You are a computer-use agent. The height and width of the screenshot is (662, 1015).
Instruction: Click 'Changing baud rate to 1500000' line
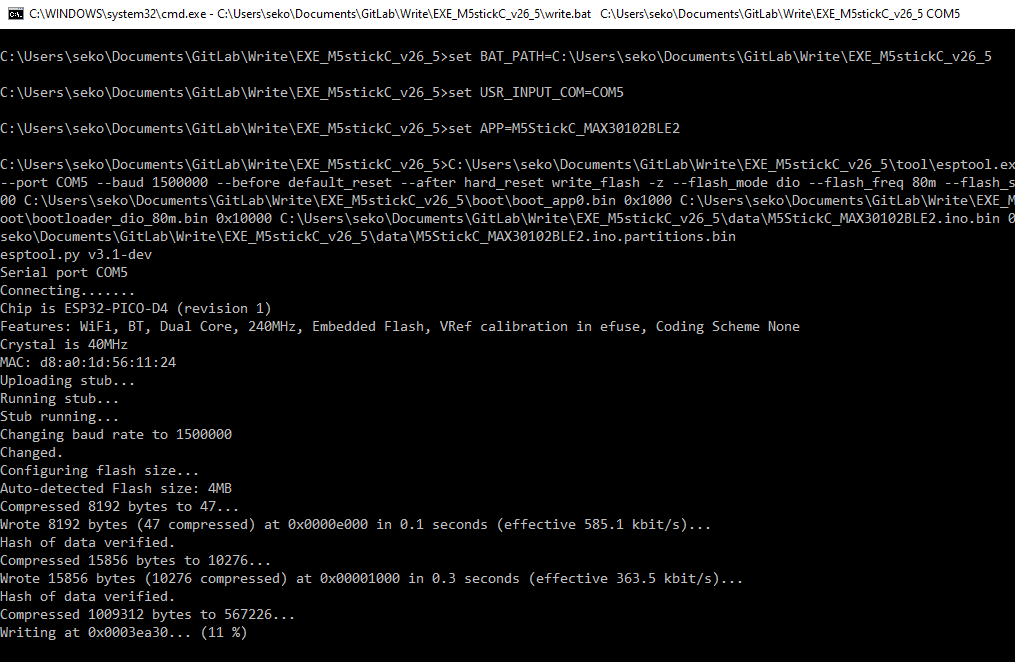(116, 434)
